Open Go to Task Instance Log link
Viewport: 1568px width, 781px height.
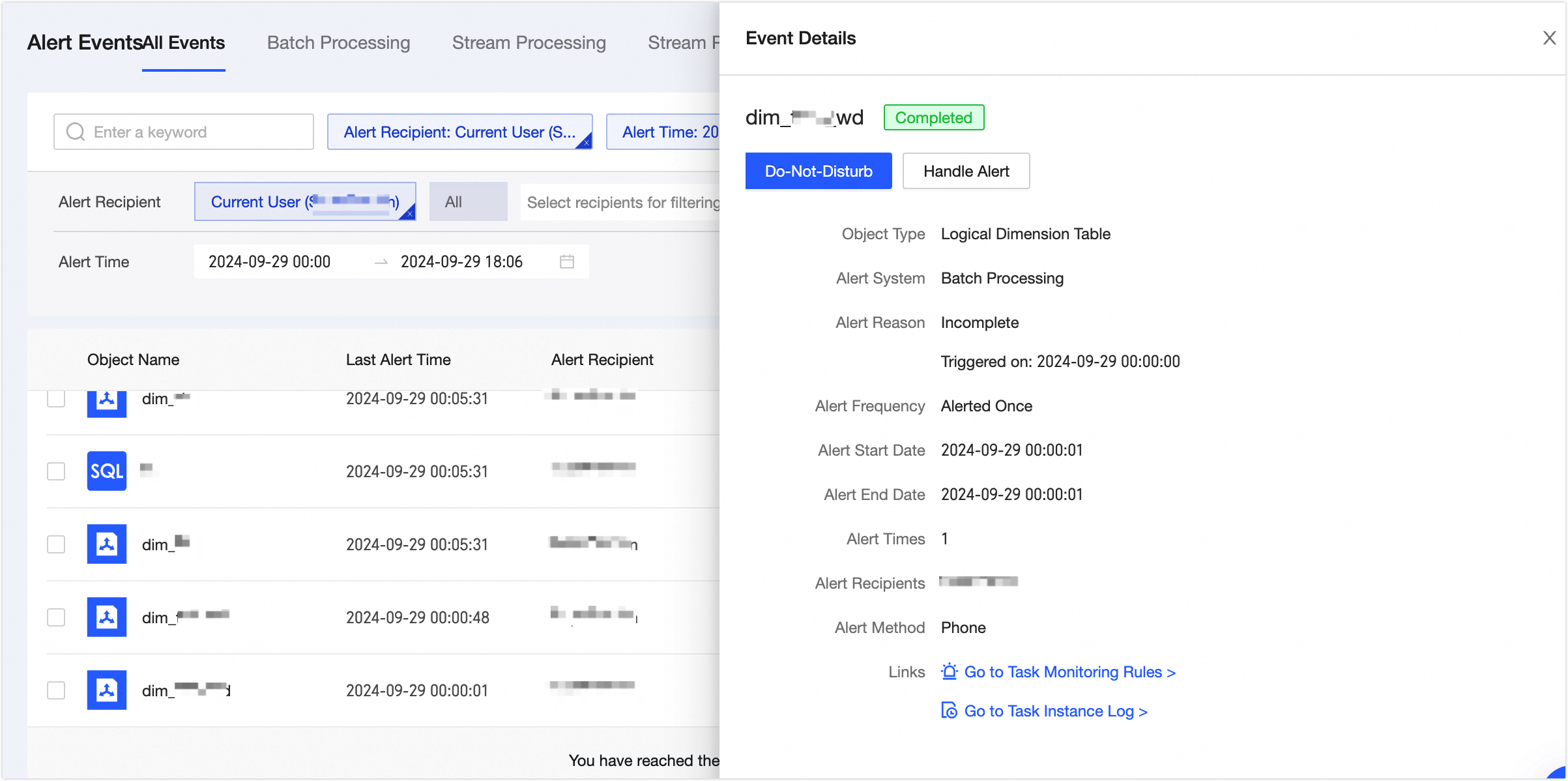pyautogui.click(x=1055, y=711)
